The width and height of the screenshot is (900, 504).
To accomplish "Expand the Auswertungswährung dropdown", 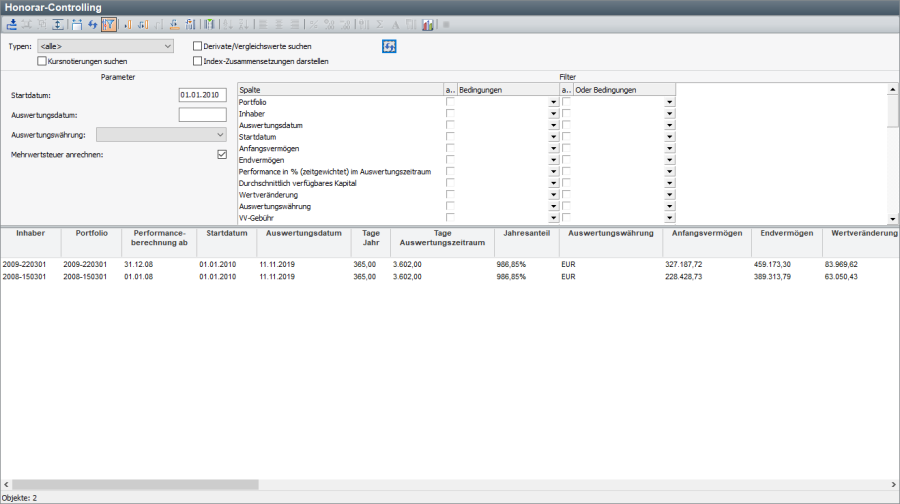I will tap(162, 134).
